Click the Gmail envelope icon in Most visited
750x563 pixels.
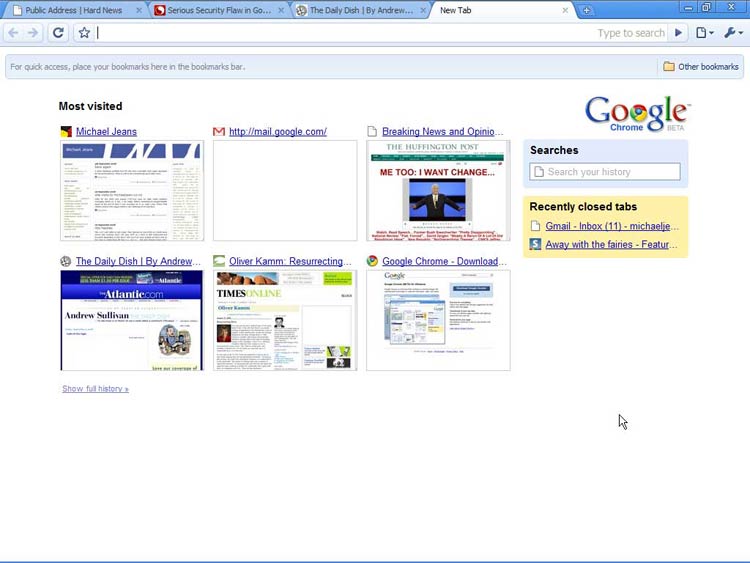(219, 132)
